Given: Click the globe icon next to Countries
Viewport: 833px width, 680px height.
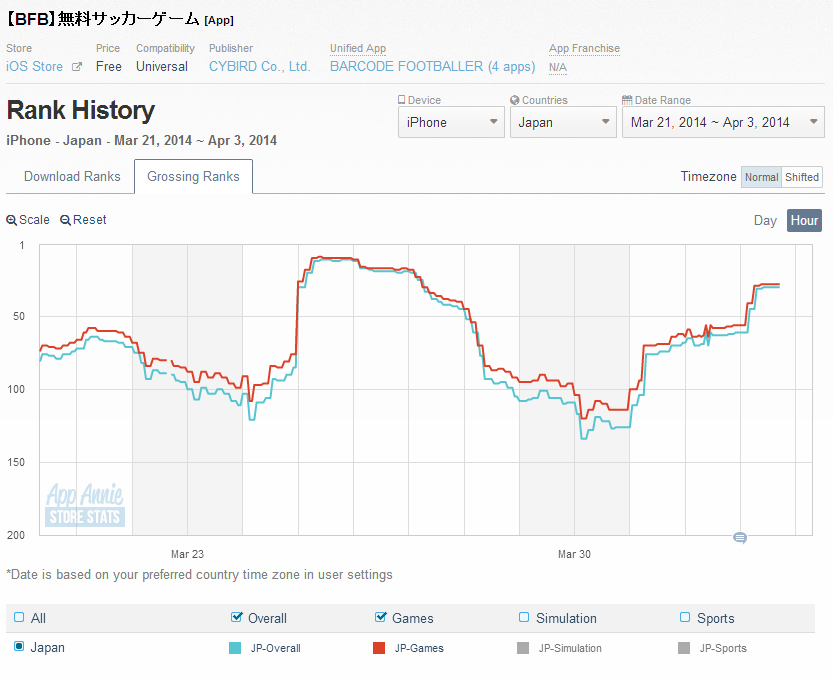Looking at the screenshot, I should 514,100.
